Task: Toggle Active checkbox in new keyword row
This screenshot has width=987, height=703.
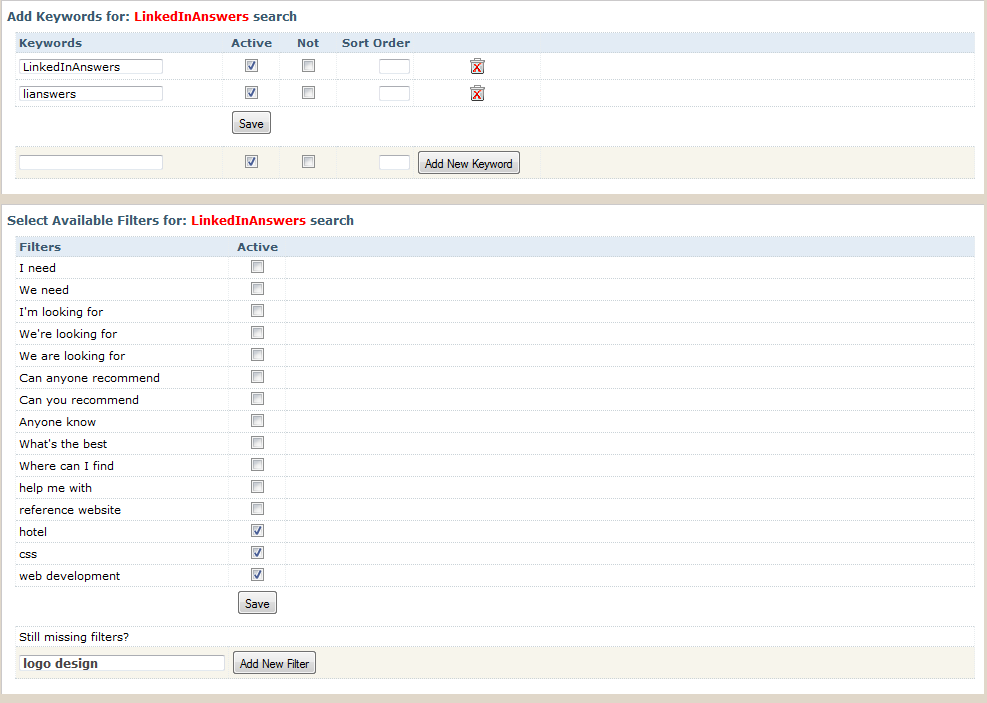Action: (x=251, y=162)
